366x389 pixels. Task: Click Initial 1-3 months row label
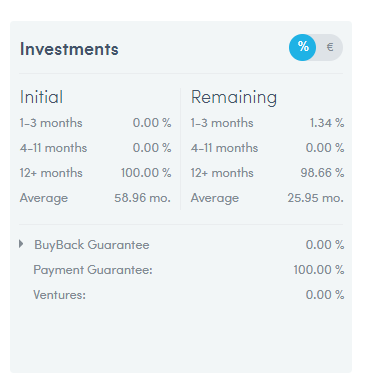coord(51,123)
